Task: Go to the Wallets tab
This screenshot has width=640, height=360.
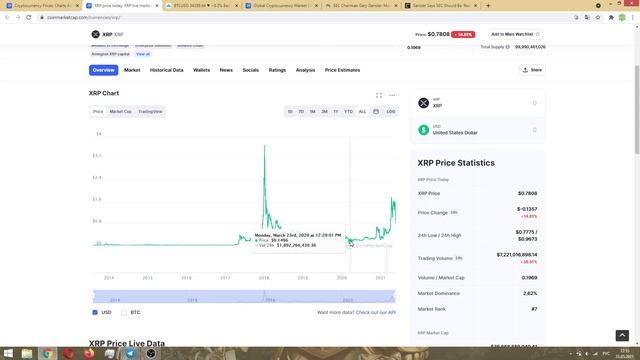Action: pos(201,70)
